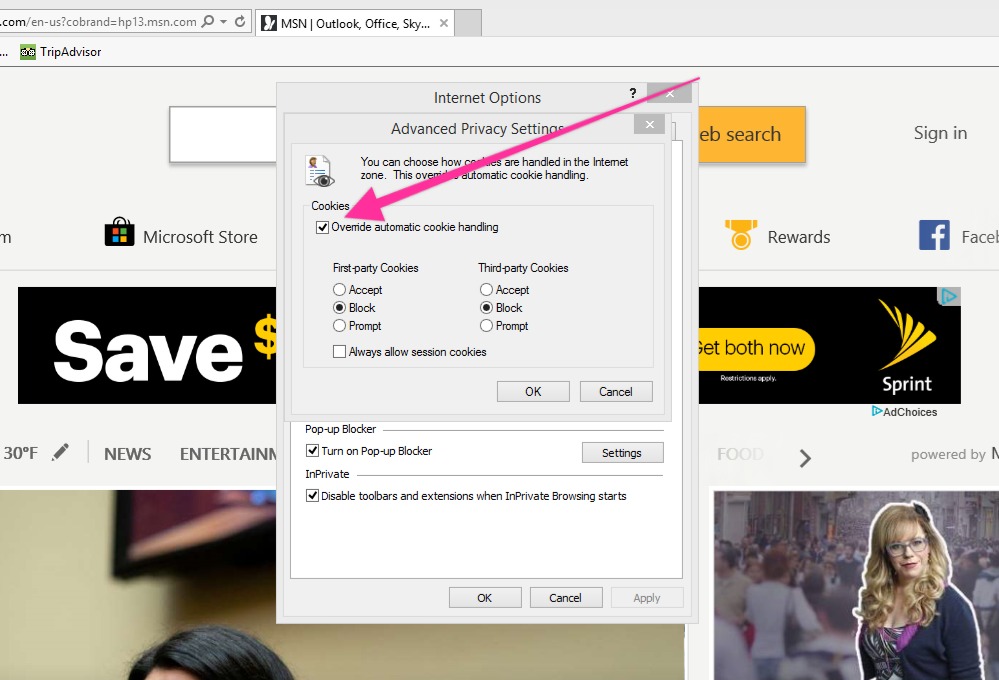
Task: Open the blonde woman crowd story thumbnail
Action: [x=856, y=585]
